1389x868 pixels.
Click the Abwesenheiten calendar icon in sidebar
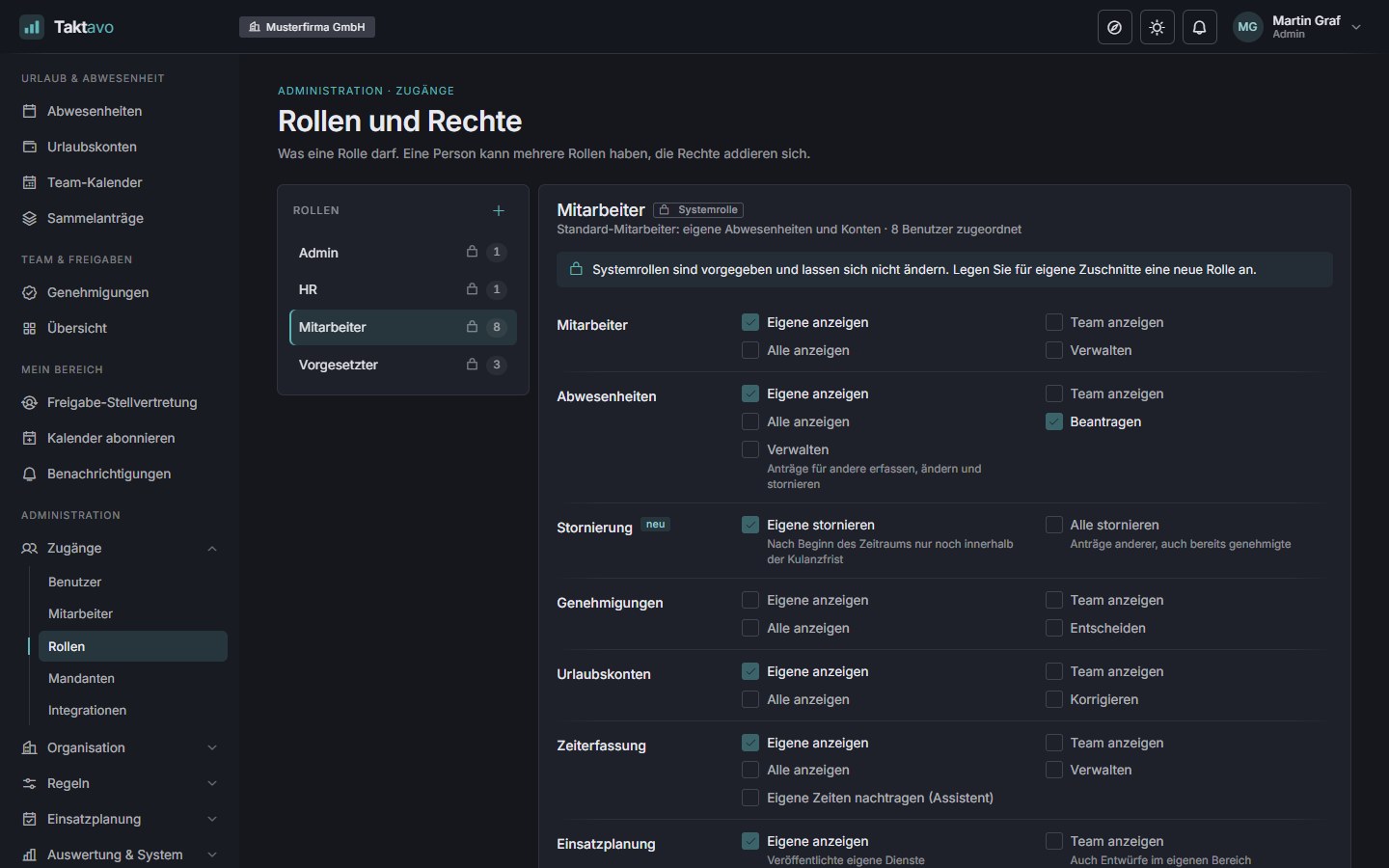(30, 111)
